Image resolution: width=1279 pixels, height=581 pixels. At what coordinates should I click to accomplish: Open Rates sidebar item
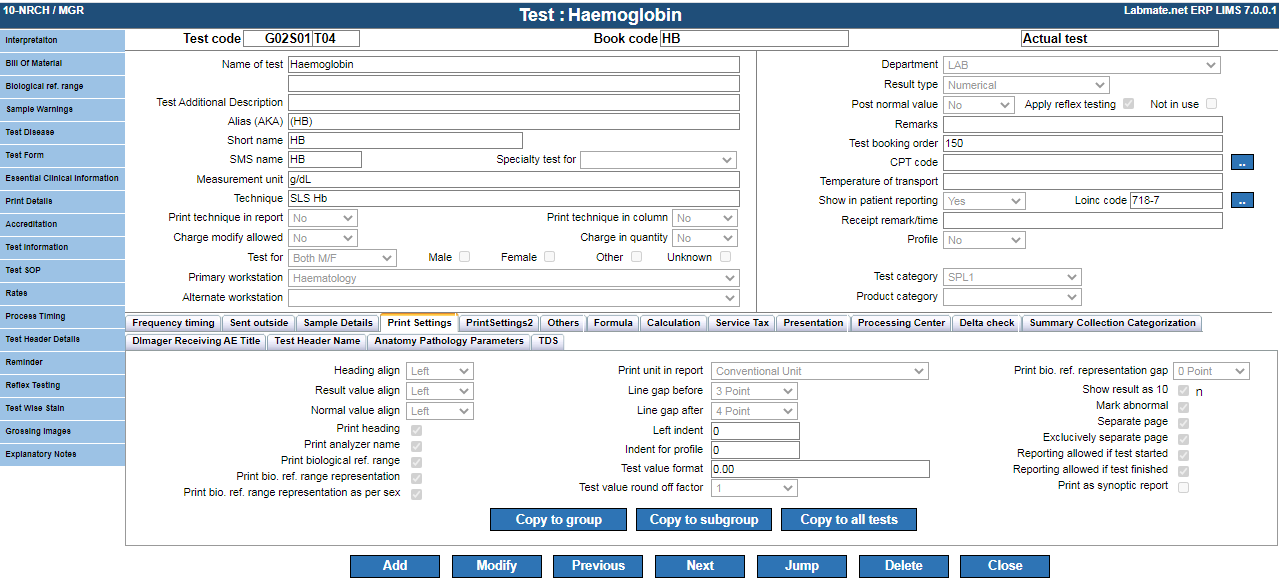tap(62, 293)
